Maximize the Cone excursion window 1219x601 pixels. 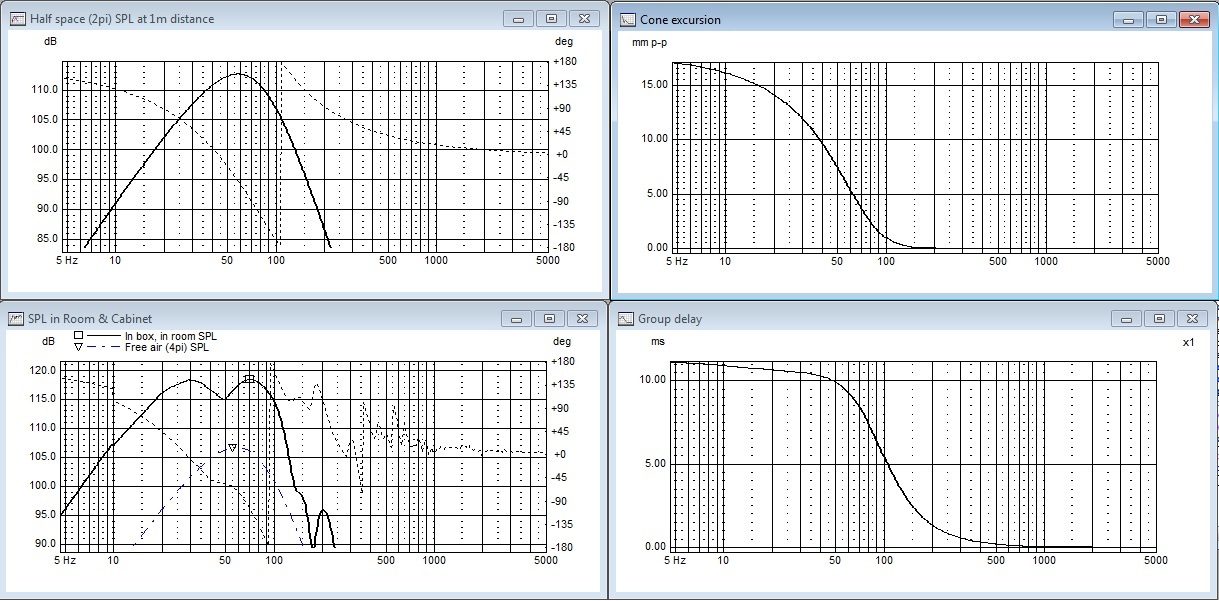point(1160,19)
